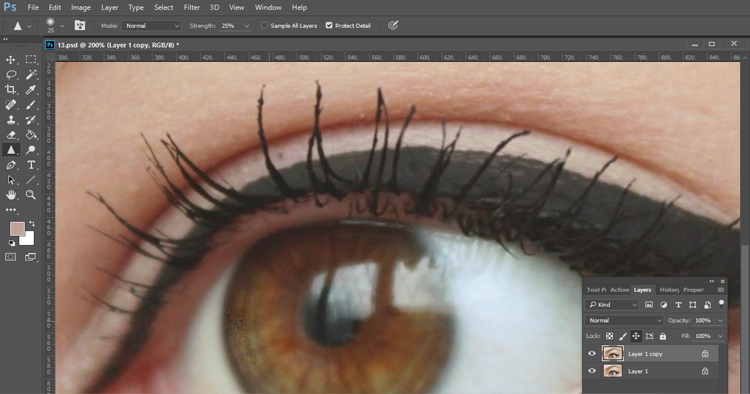The height and width of the screenshot is (394, 750).
Task: Select the Zoom tool
Action: coord(31,195)
